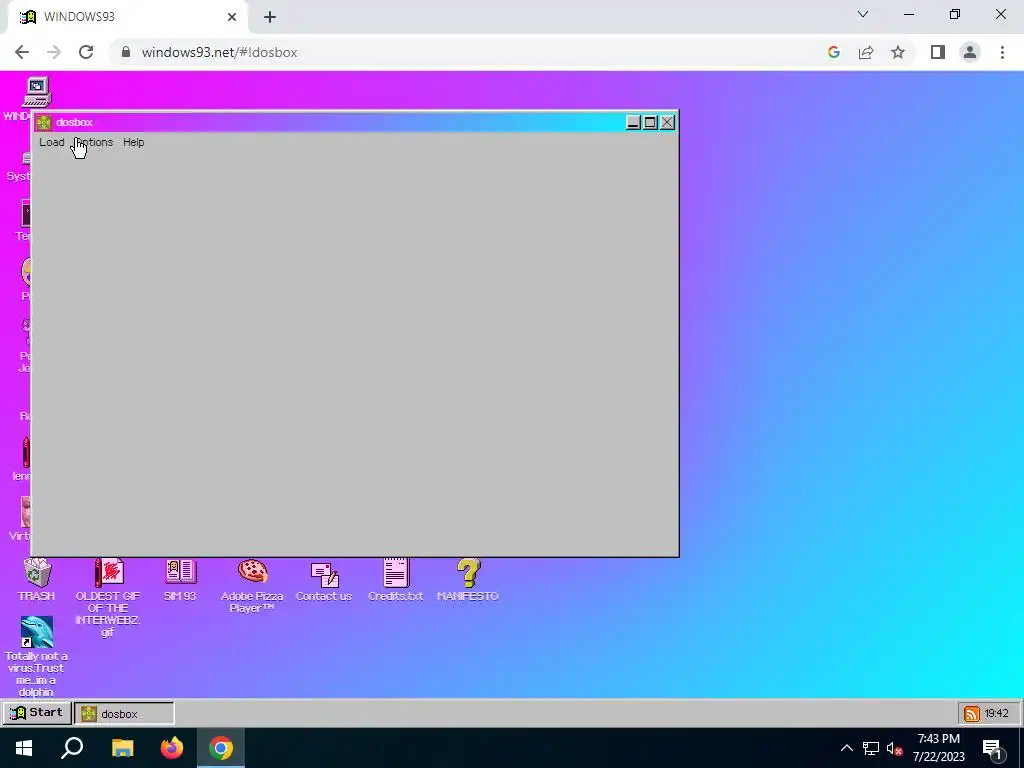Show hidden system tray icons
1024x768 pixels.
point(846,748)
